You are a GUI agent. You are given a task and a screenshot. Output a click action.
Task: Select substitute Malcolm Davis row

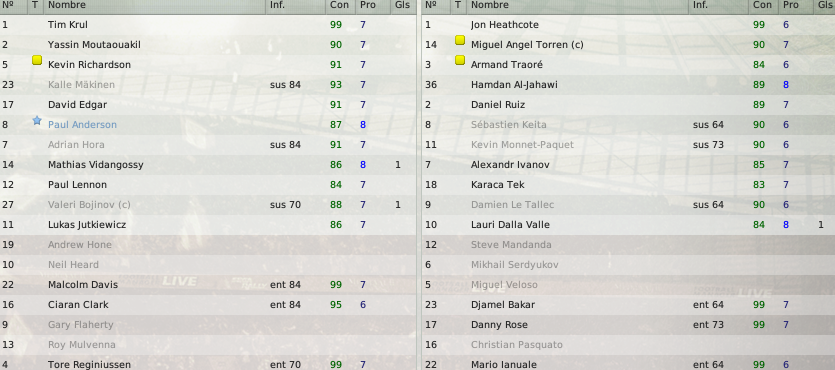click(x=208, y=285)
